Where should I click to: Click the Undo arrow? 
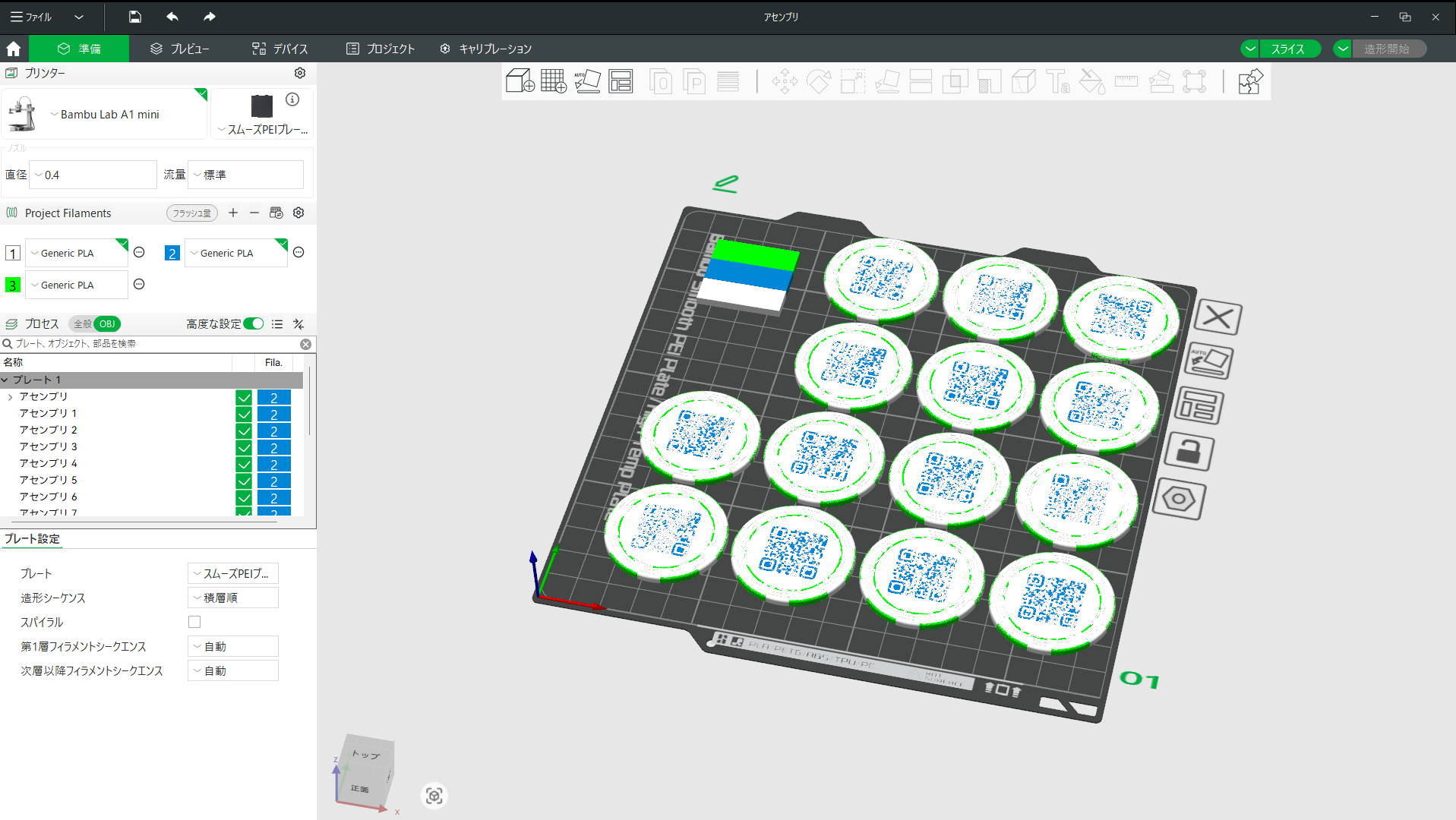[172, 17]
